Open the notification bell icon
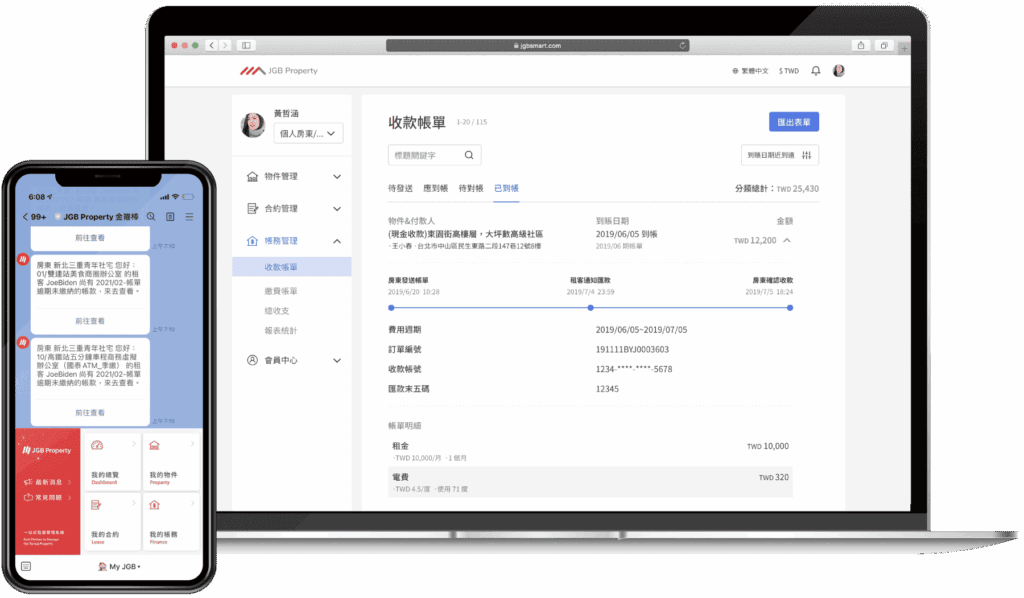This screenshot has width=1024, height=598. pos(816,71)
